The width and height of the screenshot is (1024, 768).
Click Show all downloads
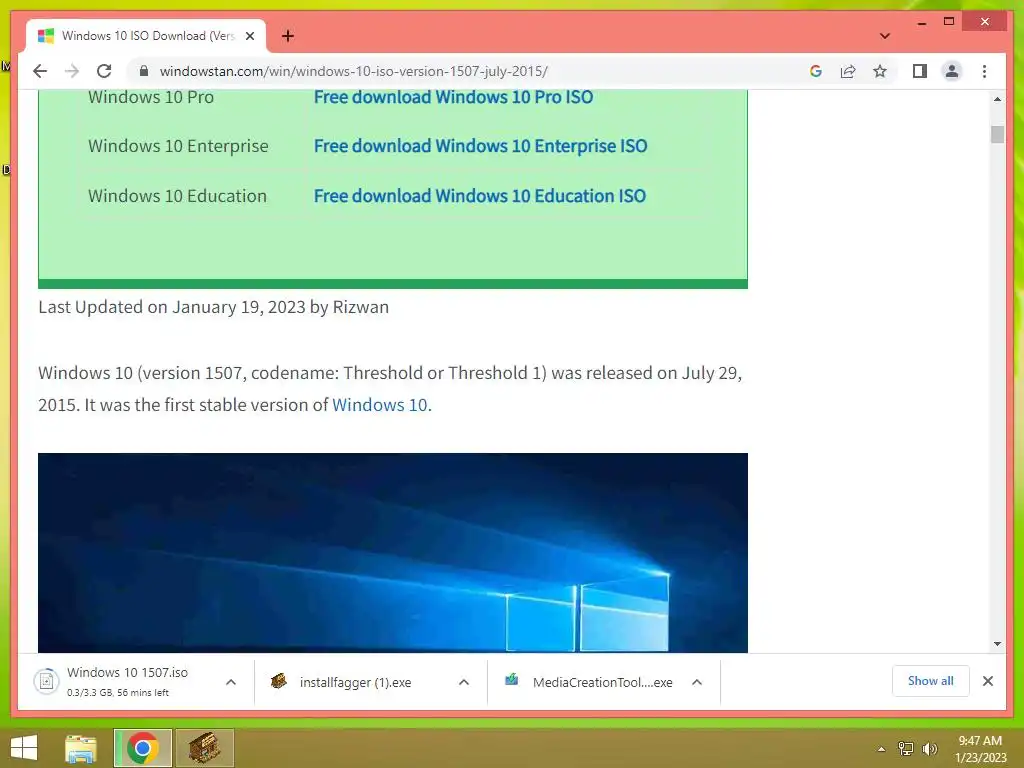[931, 681]
